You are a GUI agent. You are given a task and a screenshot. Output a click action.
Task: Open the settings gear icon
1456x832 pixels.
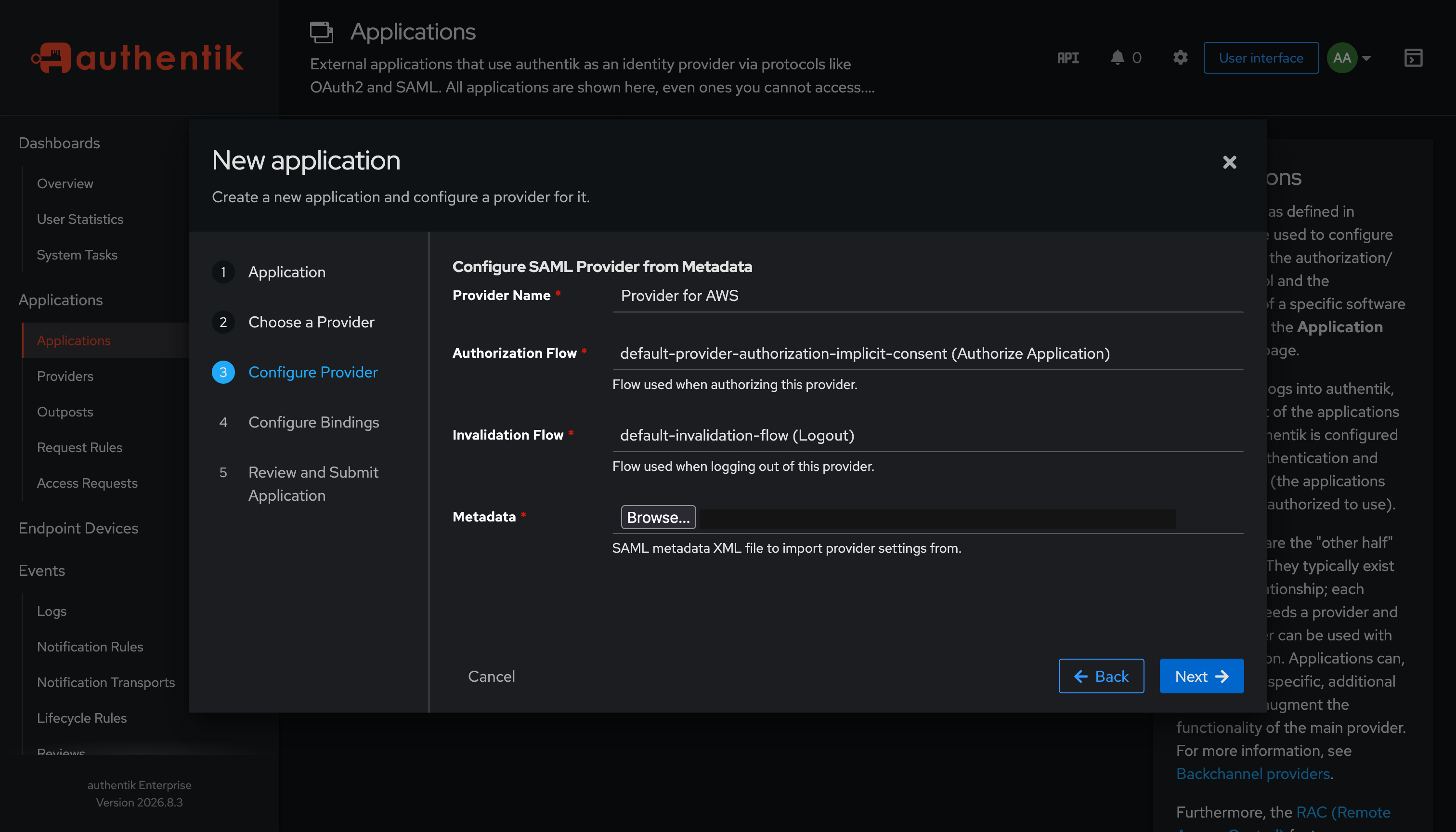pos(1180,58)
